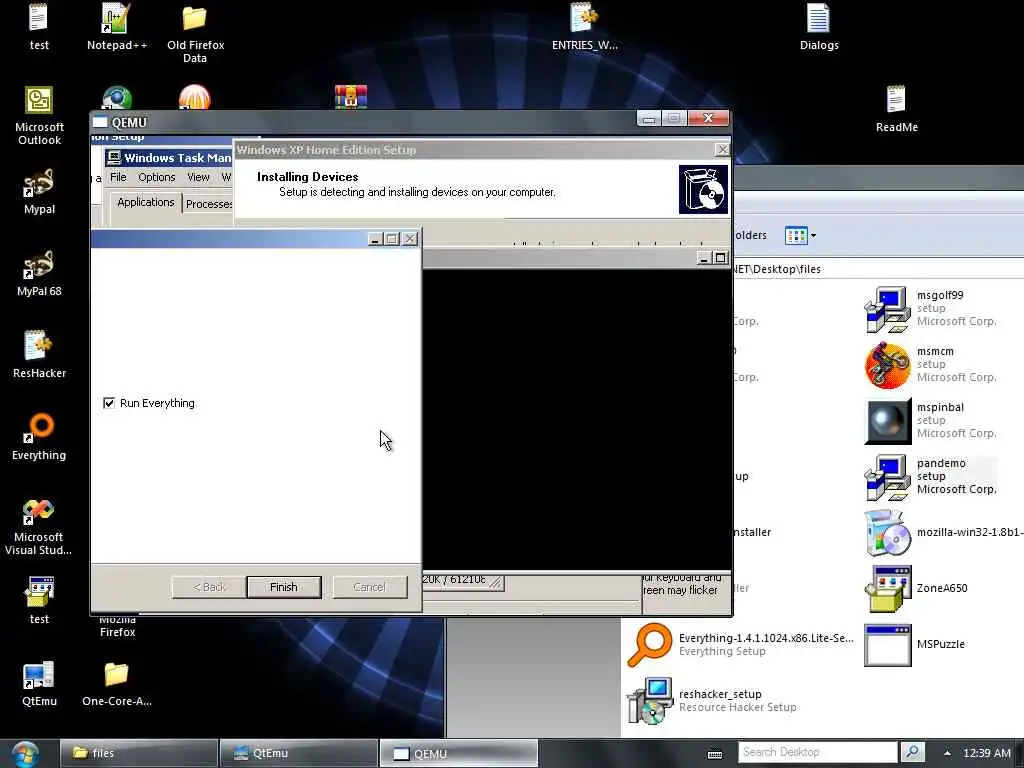Image resolution: width=1024 pixels, height=768 pixels.
Task: Open the on-screen keyboard tray icon
Action: (715, 754)
